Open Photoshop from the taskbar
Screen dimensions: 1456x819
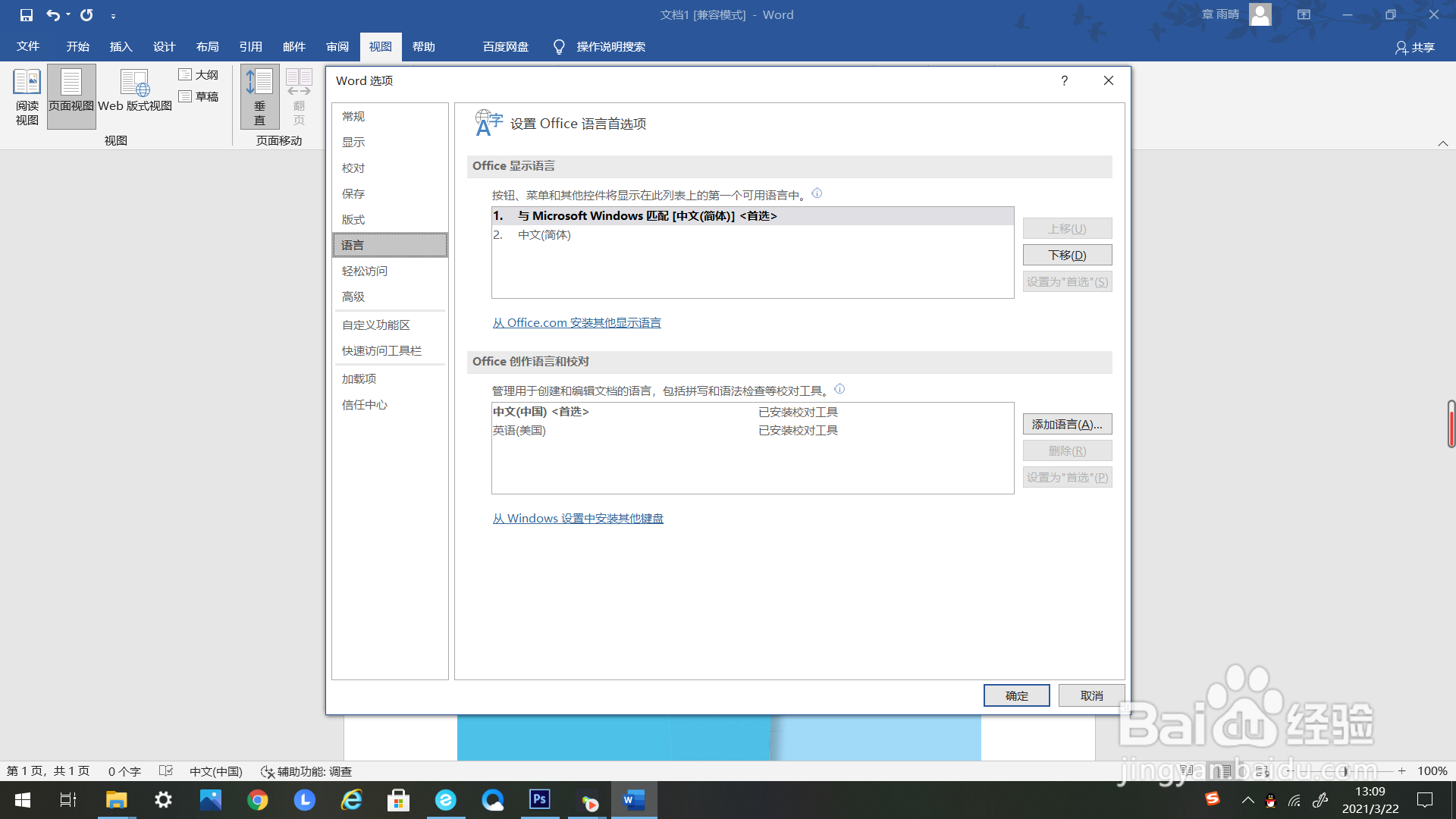click(540, 799)
